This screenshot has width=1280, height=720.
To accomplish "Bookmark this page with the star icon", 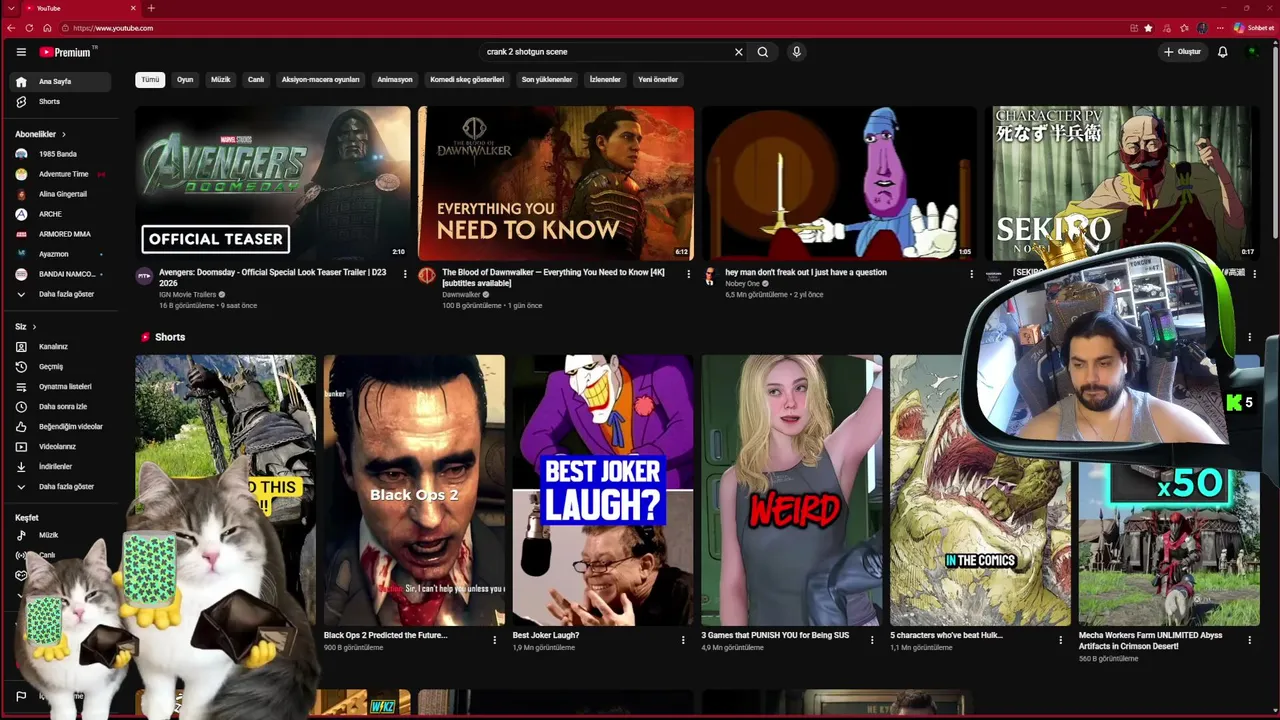I will click(1148, 28).
